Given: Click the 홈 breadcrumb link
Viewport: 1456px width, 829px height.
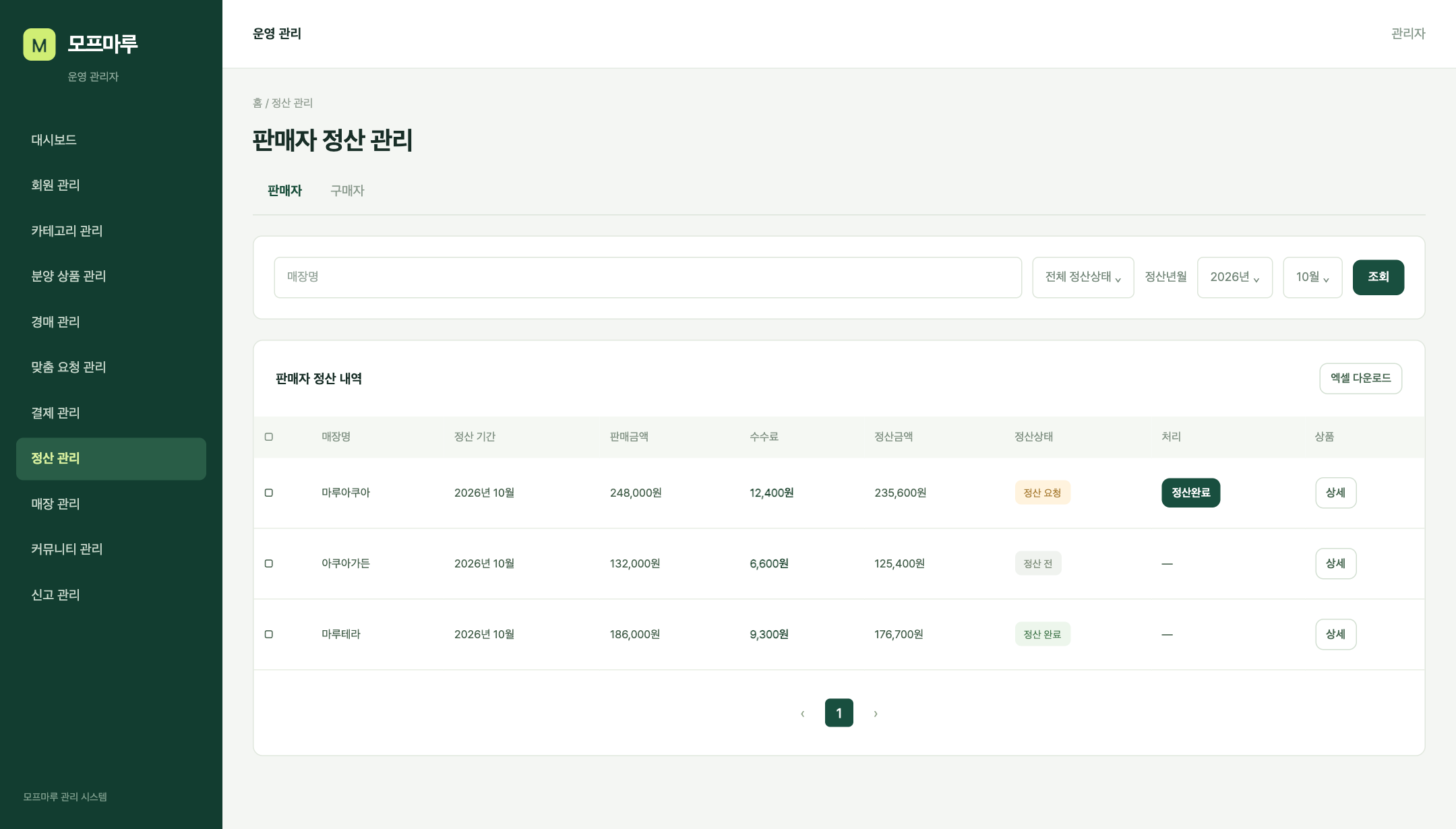Looking at the screenshot, I should tap(257, 103).
